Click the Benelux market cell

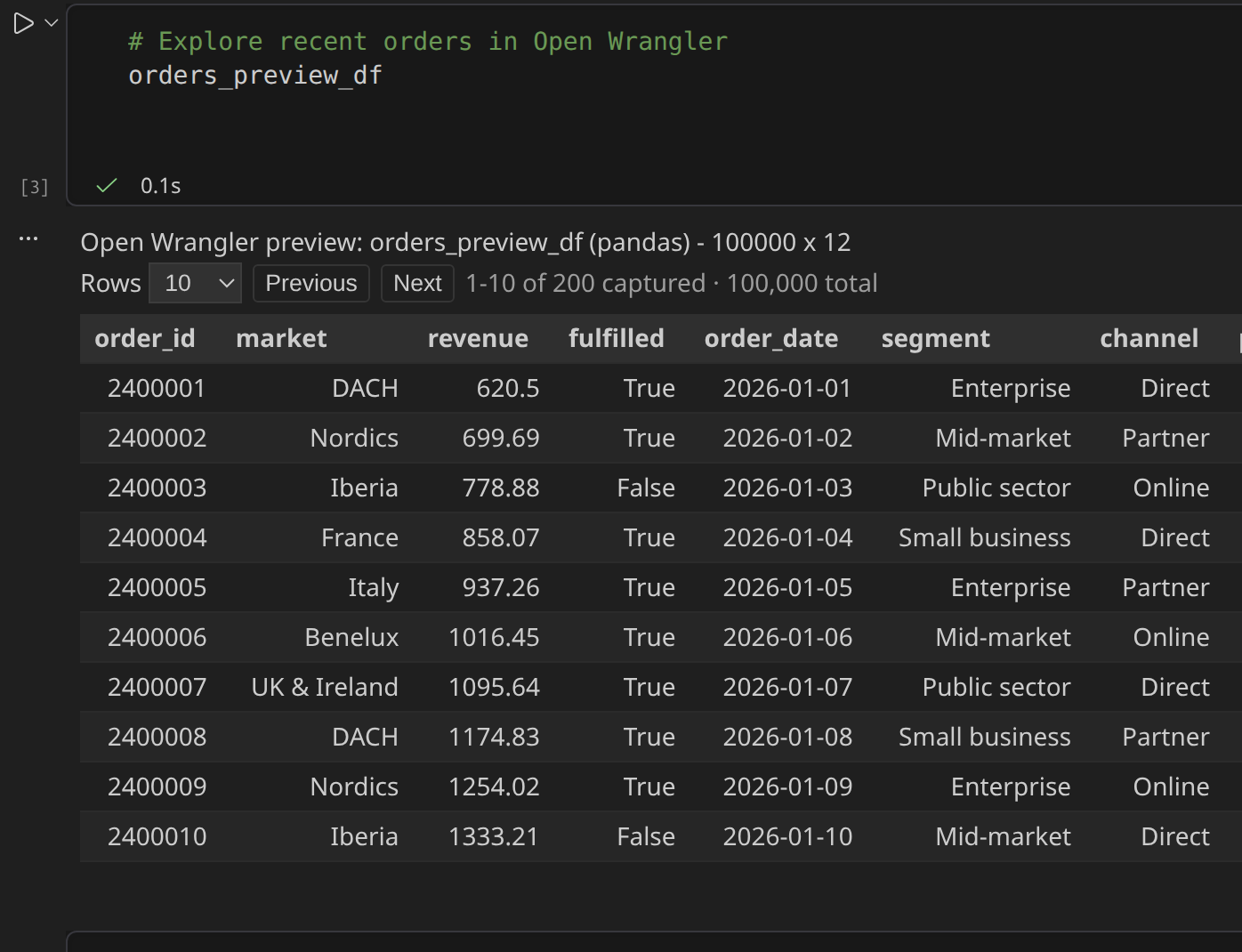click(x=351, y=637)
